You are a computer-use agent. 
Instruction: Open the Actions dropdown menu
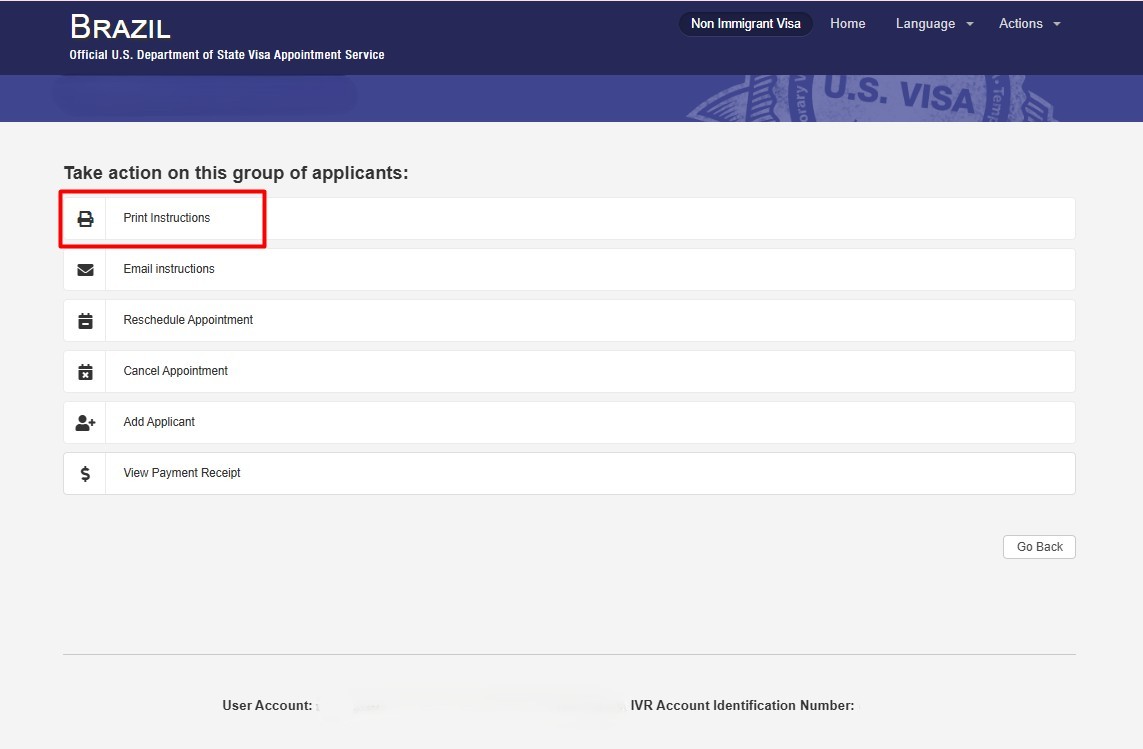coord(1021,23)
